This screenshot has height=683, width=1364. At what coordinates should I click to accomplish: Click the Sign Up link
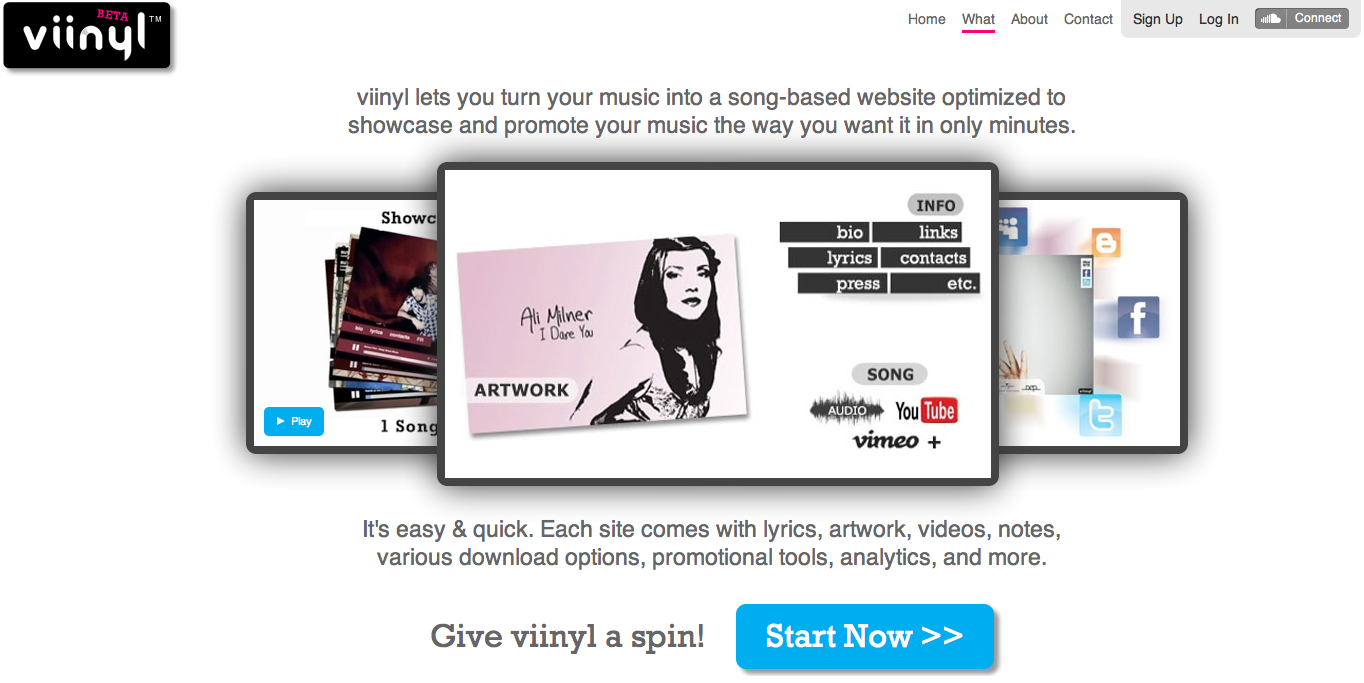coord(1158,19)
